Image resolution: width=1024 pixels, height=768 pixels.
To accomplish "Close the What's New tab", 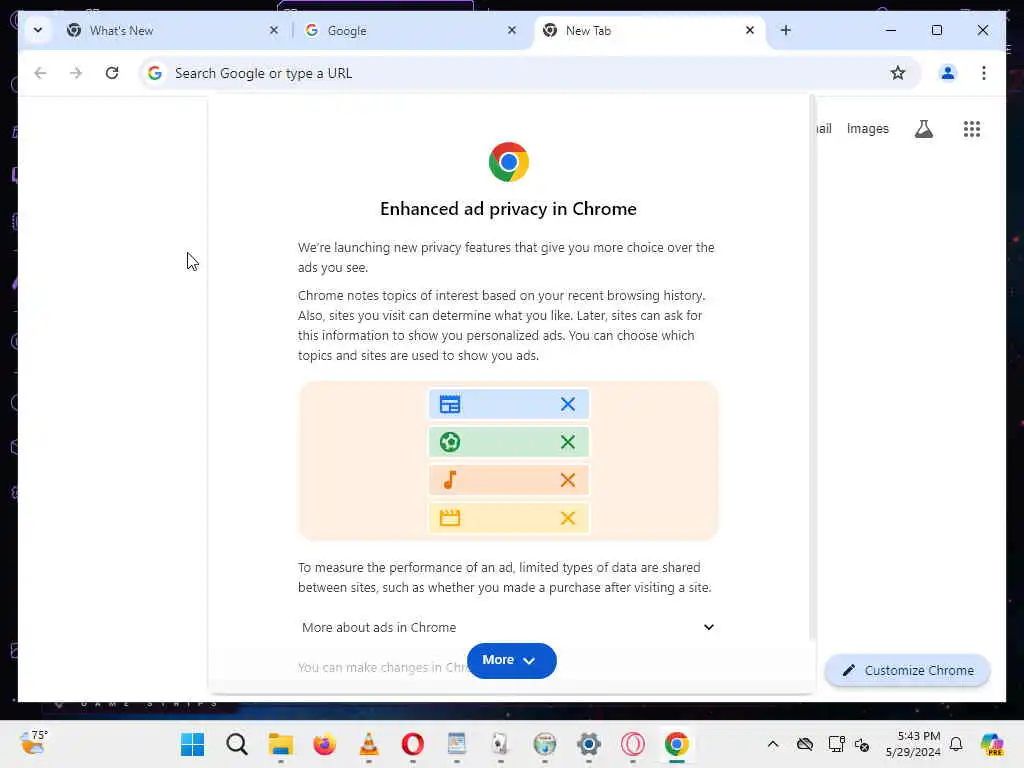I will click(274, 30).
